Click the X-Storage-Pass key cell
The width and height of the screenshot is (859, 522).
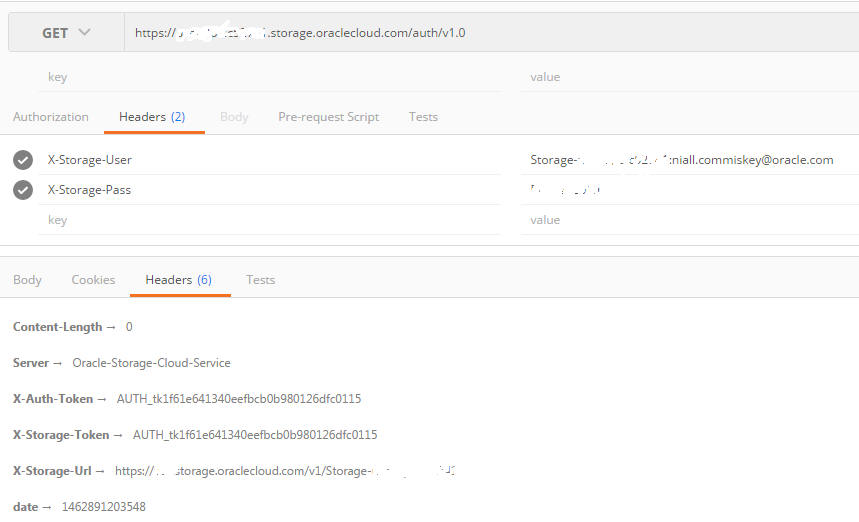(x=269, y=190)
